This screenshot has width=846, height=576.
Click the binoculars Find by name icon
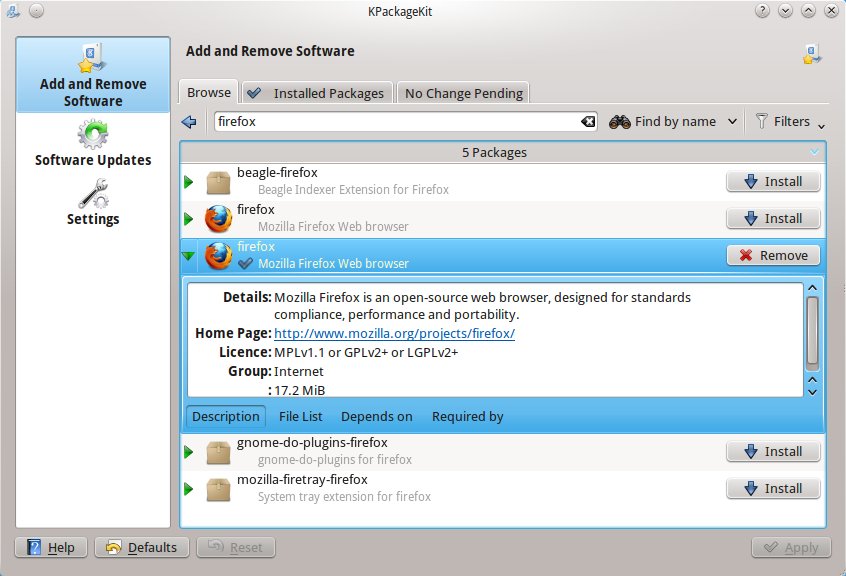pos(619,121)
